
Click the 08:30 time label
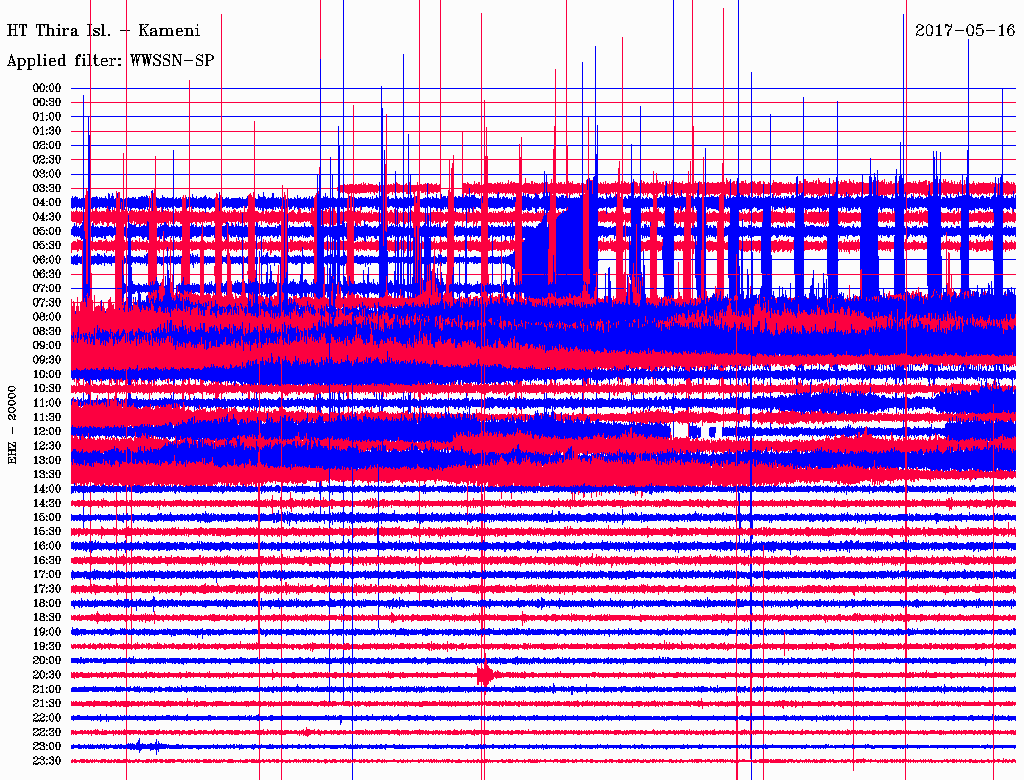[47, 331]
